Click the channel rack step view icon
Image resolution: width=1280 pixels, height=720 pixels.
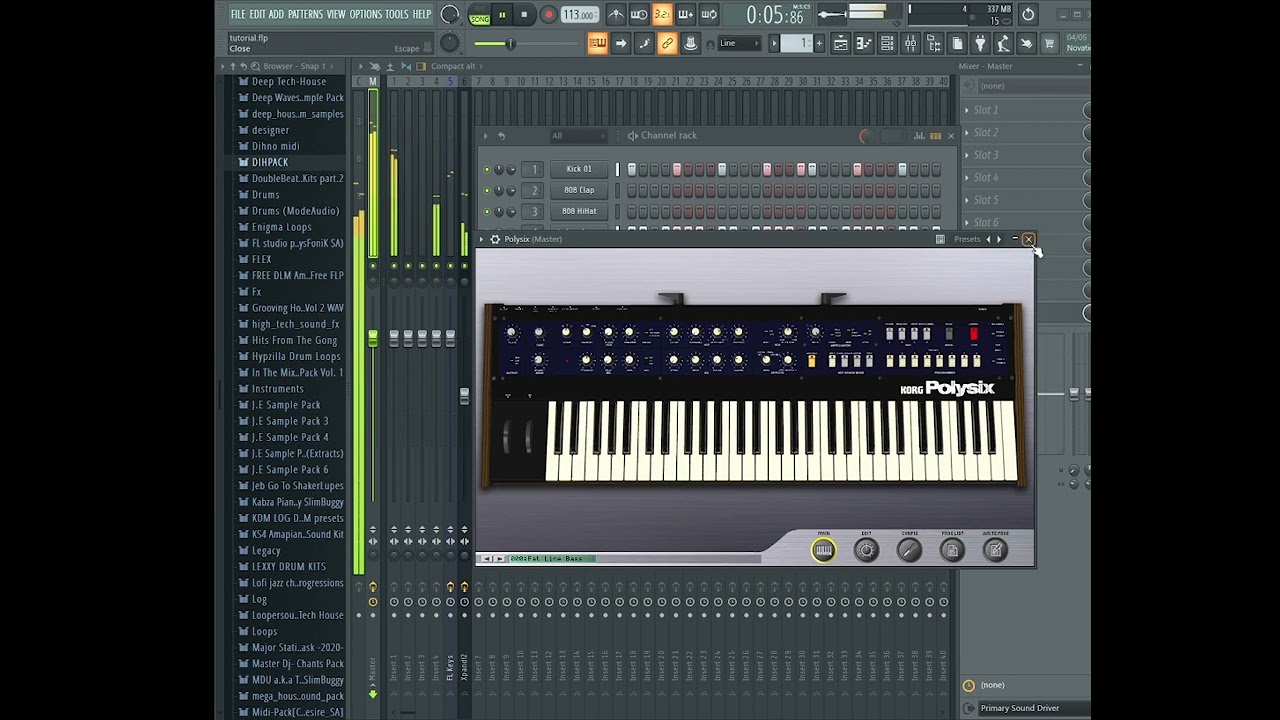pos(936,136)
